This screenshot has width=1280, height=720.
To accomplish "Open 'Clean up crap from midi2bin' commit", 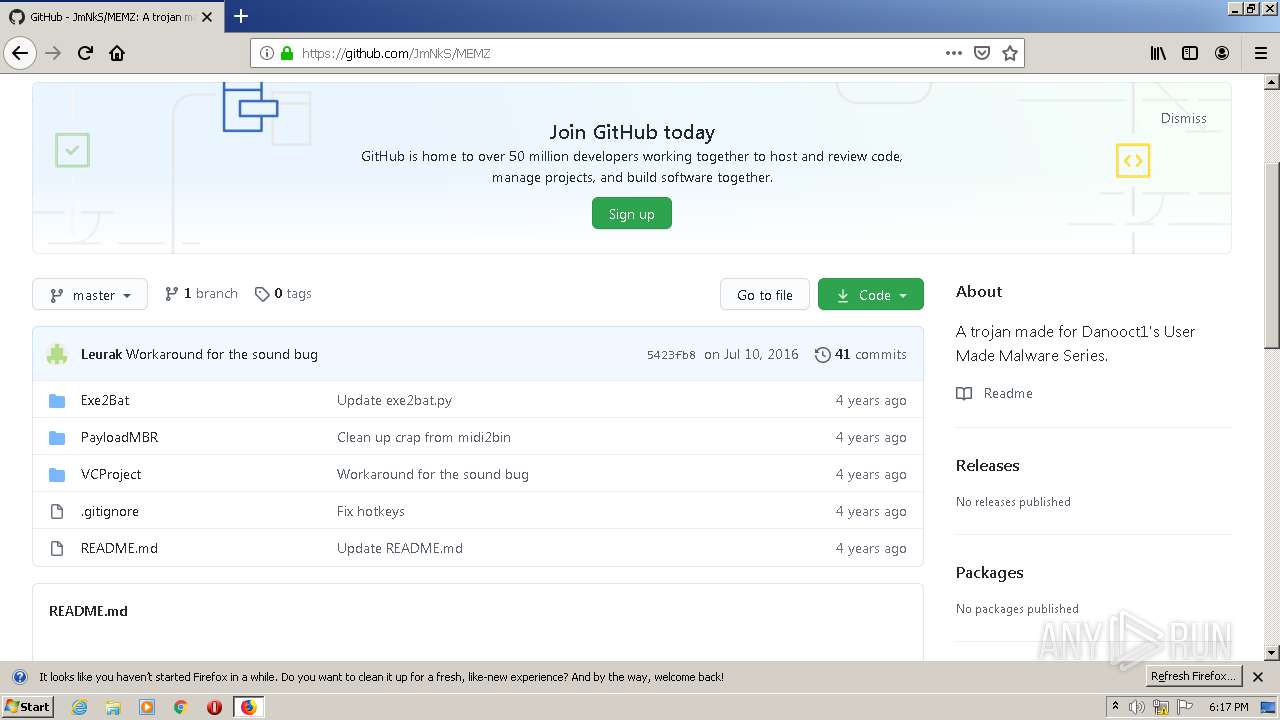I will 424,437.
